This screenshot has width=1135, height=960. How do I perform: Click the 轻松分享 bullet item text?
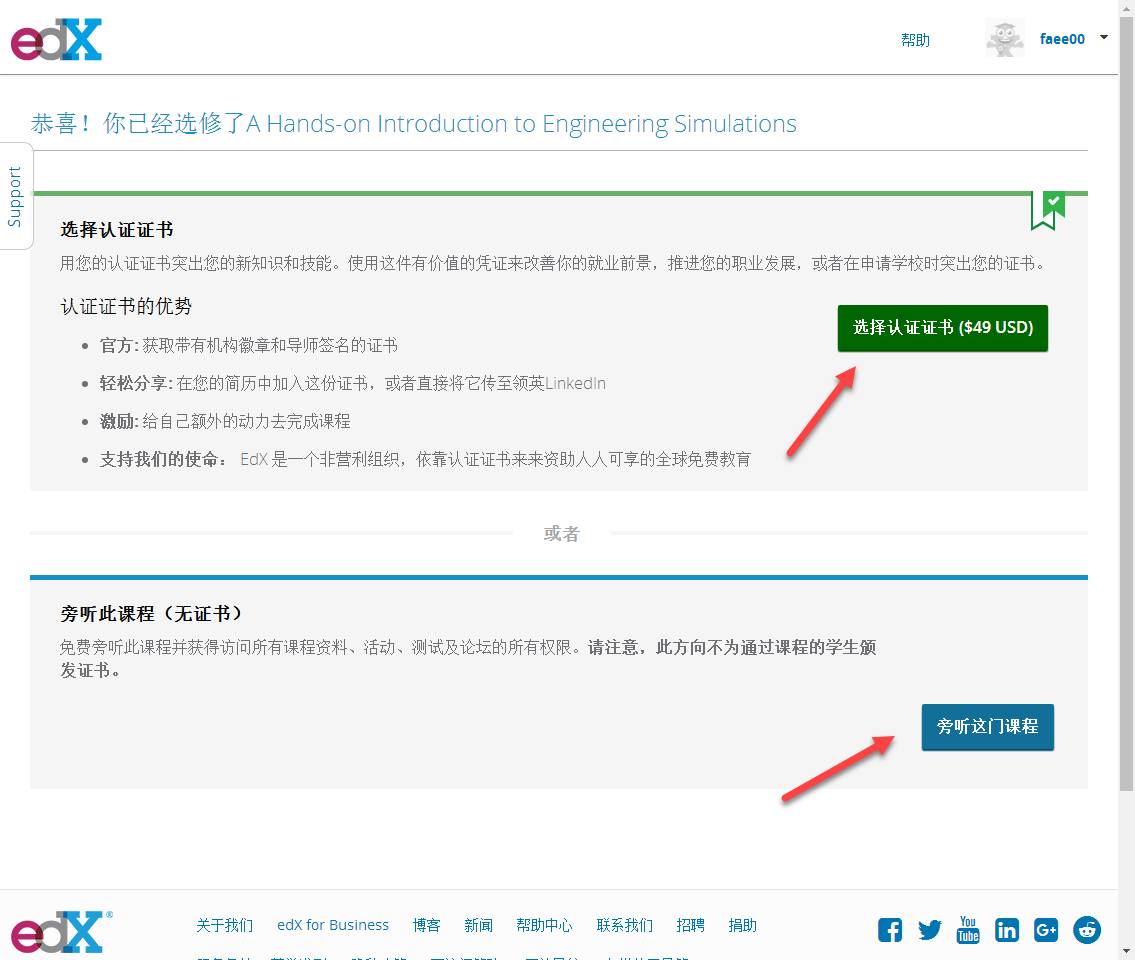[x=353, y=383]
